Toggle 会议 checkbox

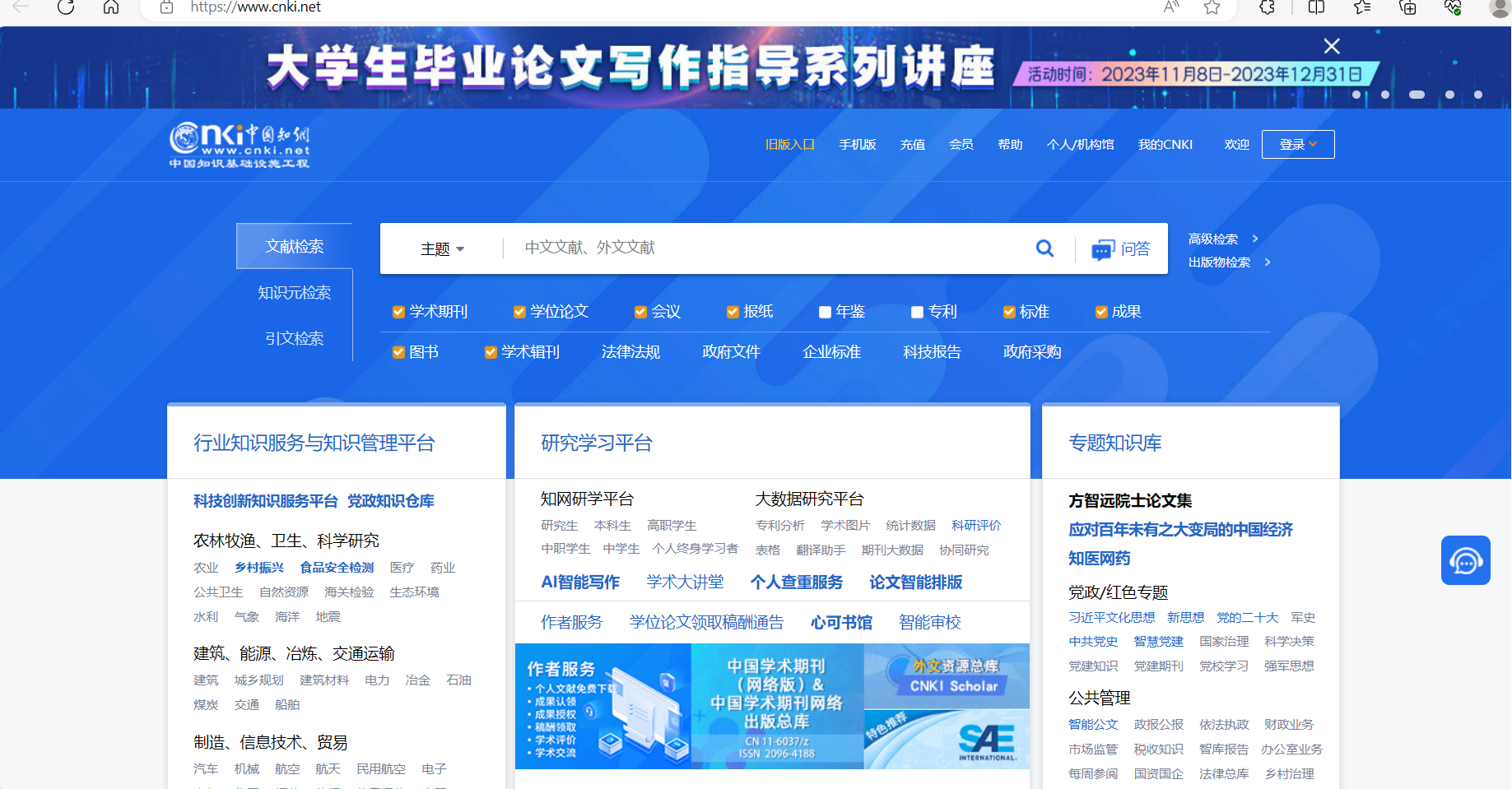tap(640, 312)
